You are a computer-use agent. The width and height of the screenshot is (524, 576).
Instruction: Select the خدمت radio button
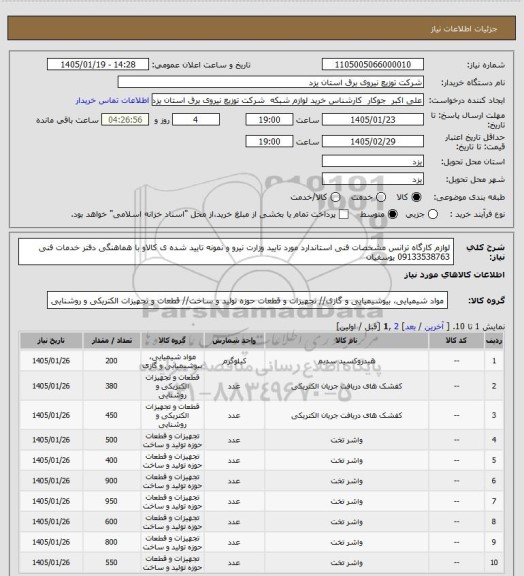pos(381,197)
